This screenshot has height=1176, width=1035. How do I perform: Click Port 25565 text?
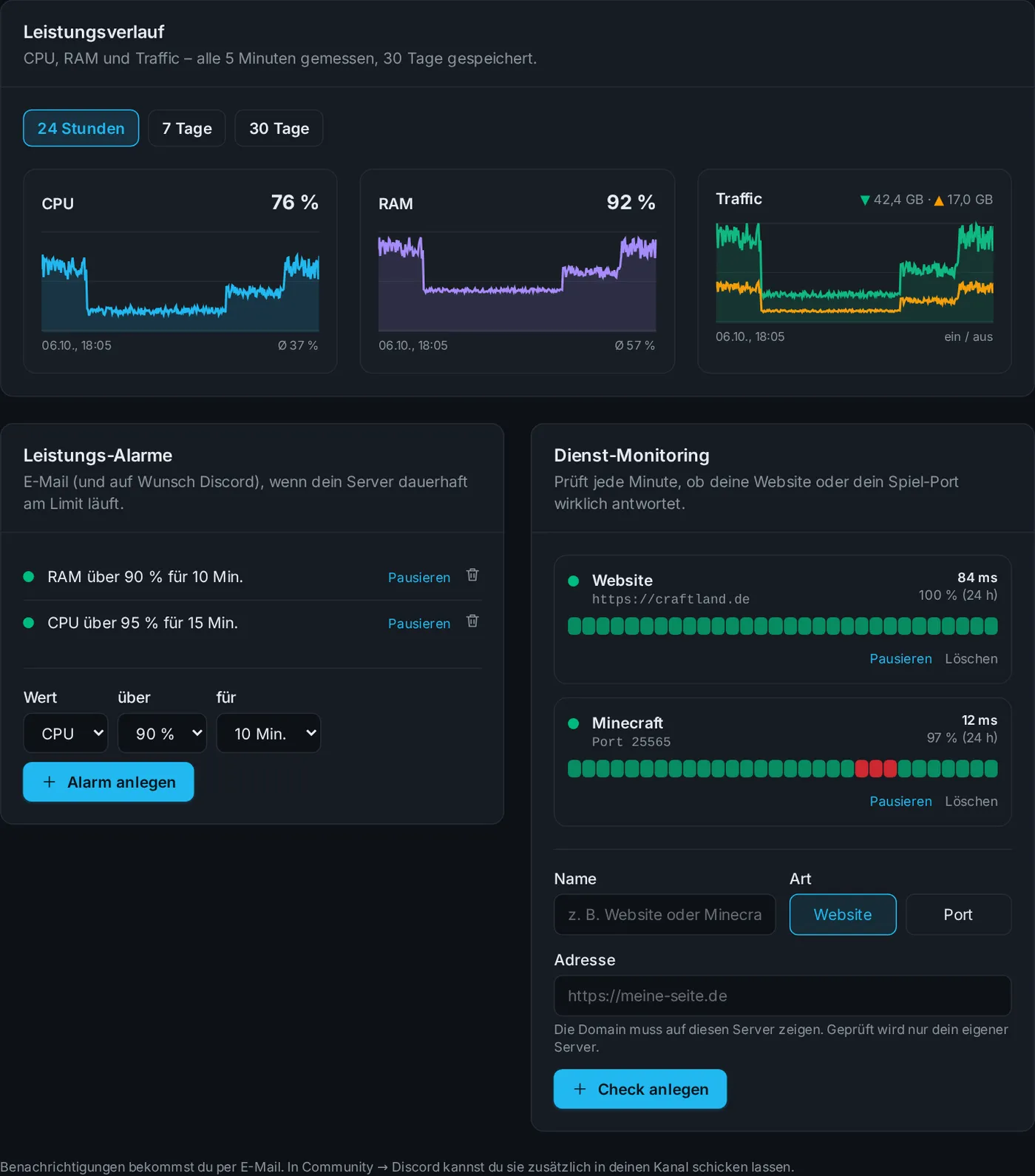click(x=631, y=742)
